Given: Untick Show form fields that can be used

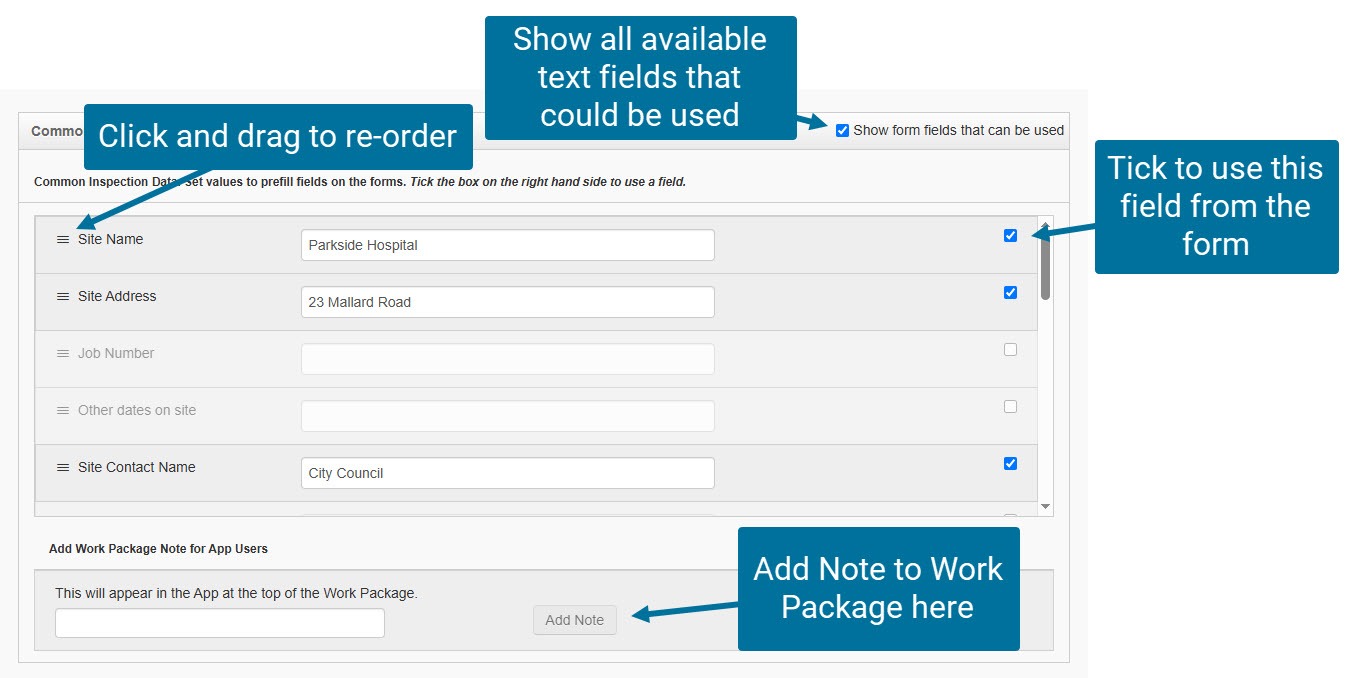Looking at the screenshot, I should tap(842, 131).
